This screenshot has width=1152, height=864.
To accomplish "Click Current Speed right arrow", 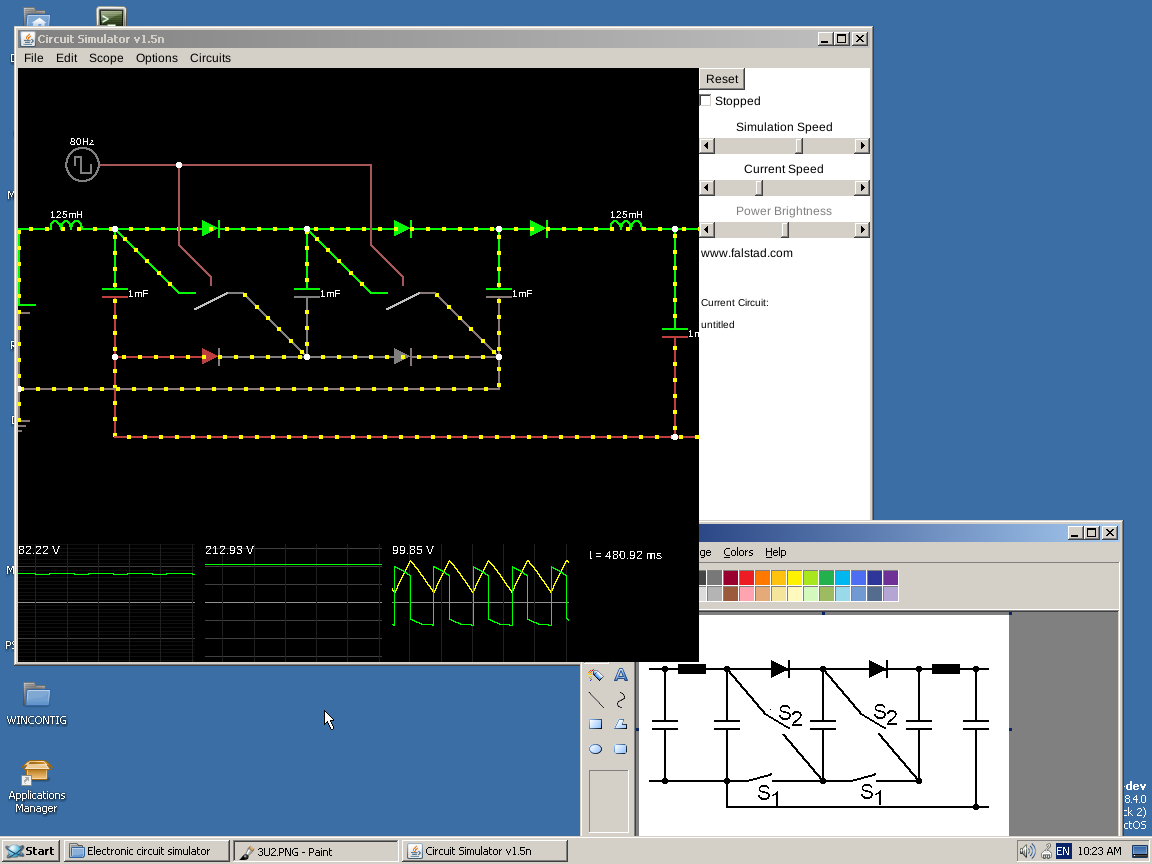I will [x=863, y=188].
